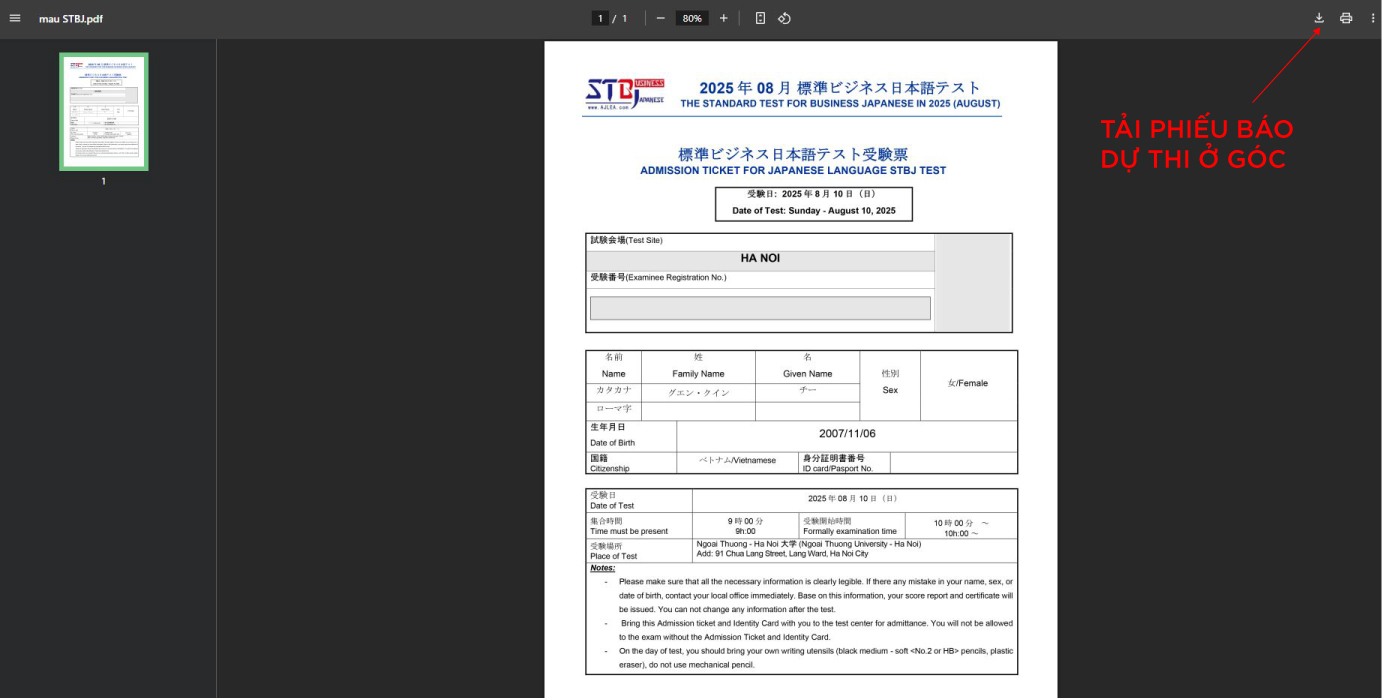Viewport: 1382px width, 698px height.
Task: Click 'Date of Test: Sunday - August 10, 2025'
Action: [814, 211]
